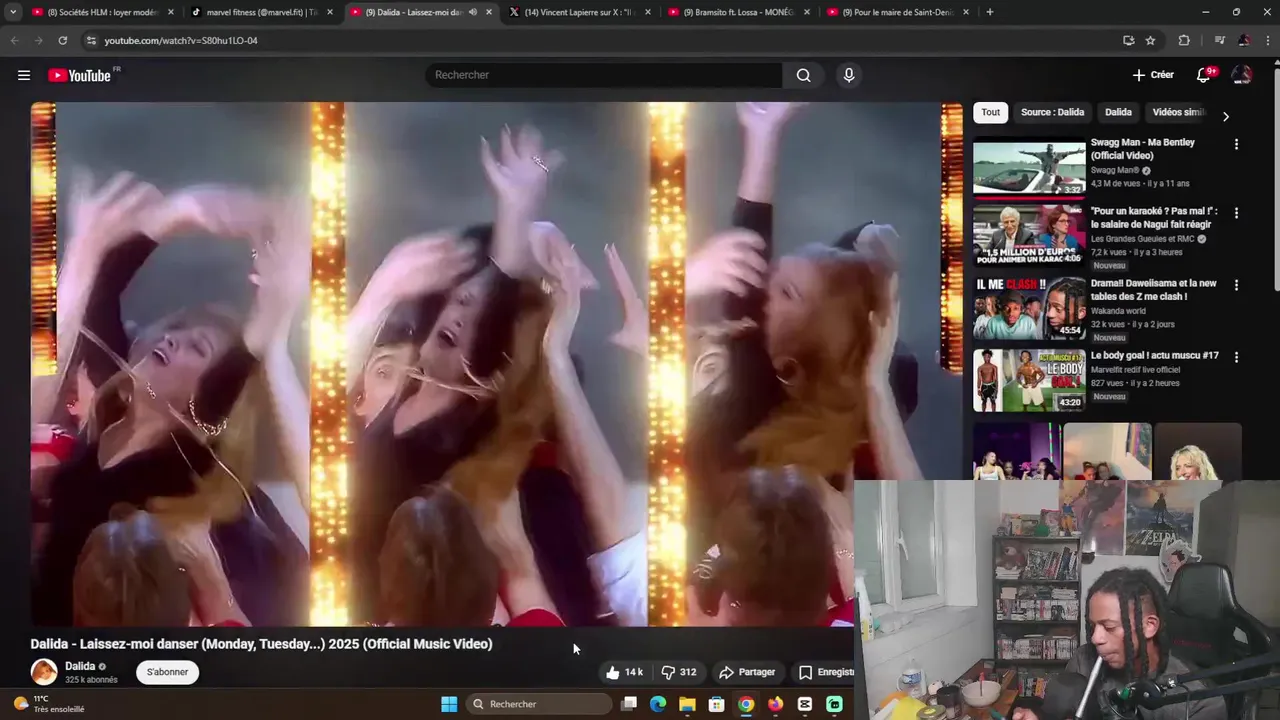Image resolution: width=1280 pixels, height=720 pixels.
Task: Open Chrome three-dot menu
Action: click(x=1268, y=40)
